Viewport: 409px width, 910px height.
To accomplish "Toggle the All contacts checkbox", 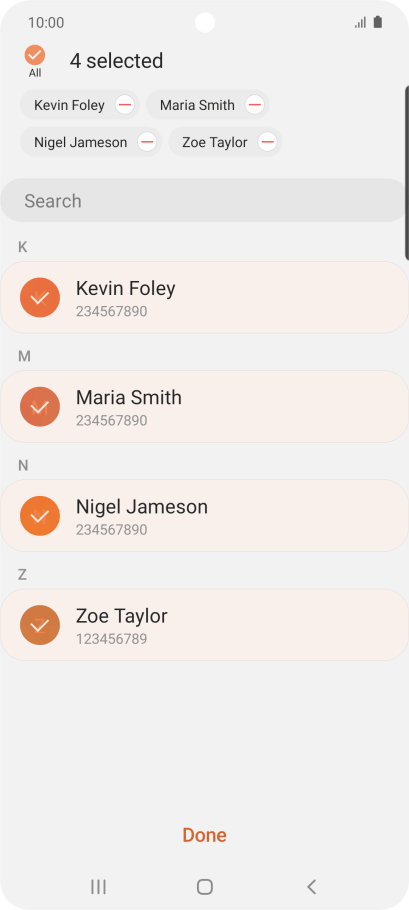I will [x=35, y=55].
